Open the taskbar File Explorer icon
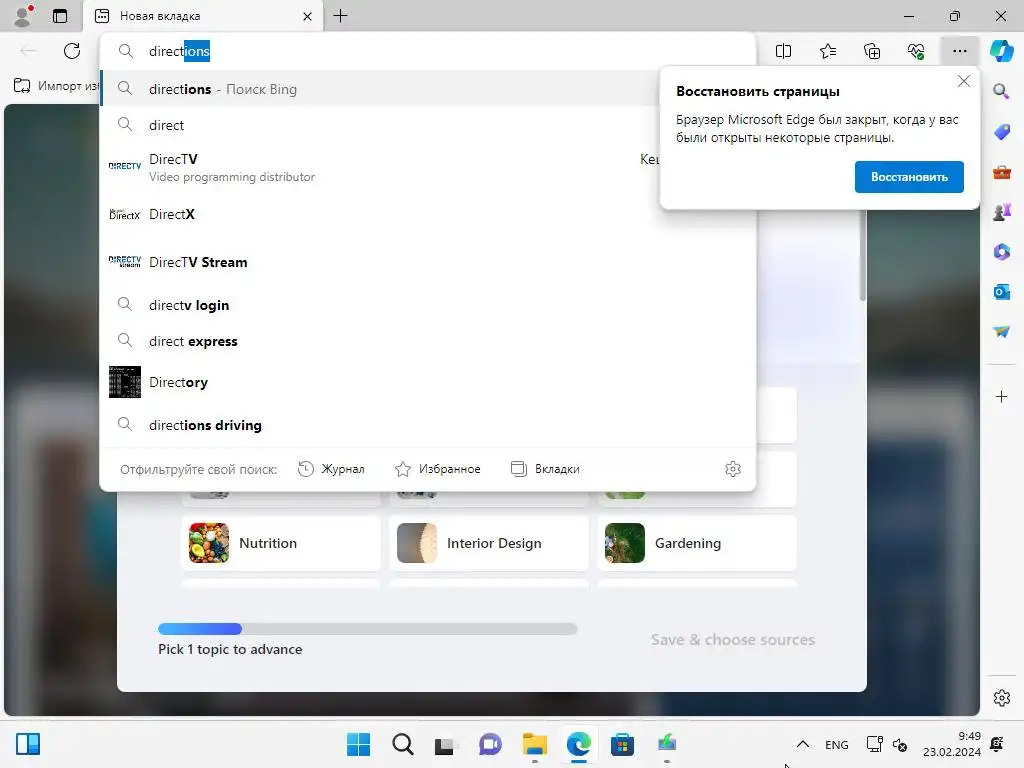 (x=534, y=744)
